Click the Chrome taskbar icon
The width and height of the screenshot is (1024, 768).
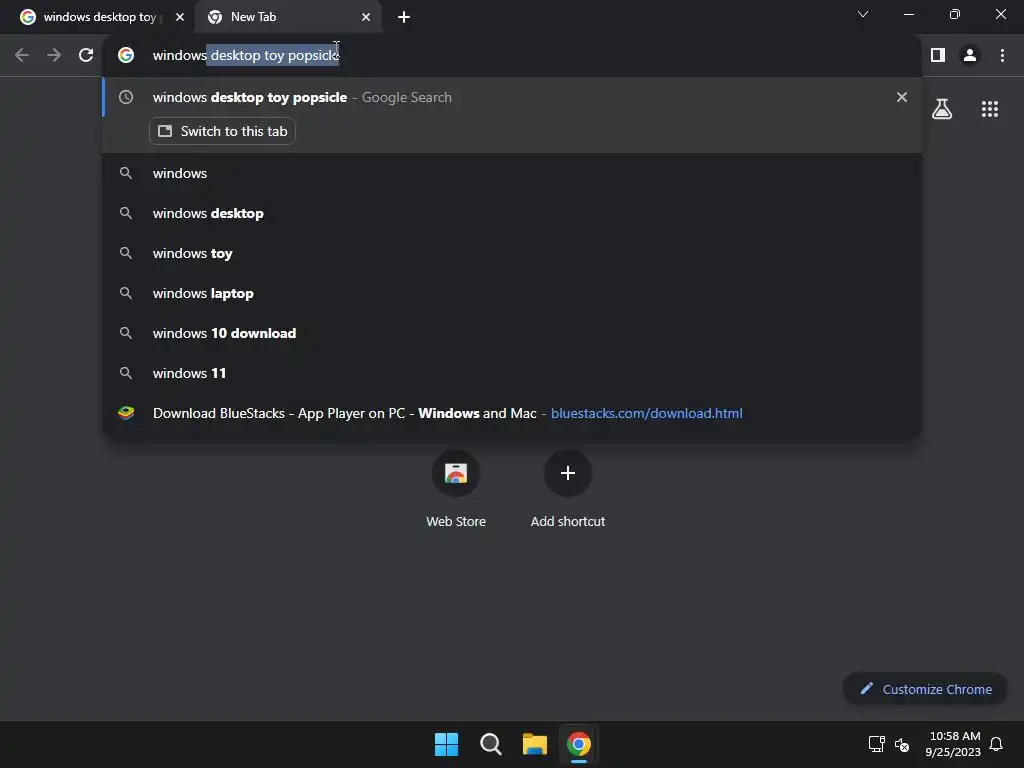coord(579,744)
